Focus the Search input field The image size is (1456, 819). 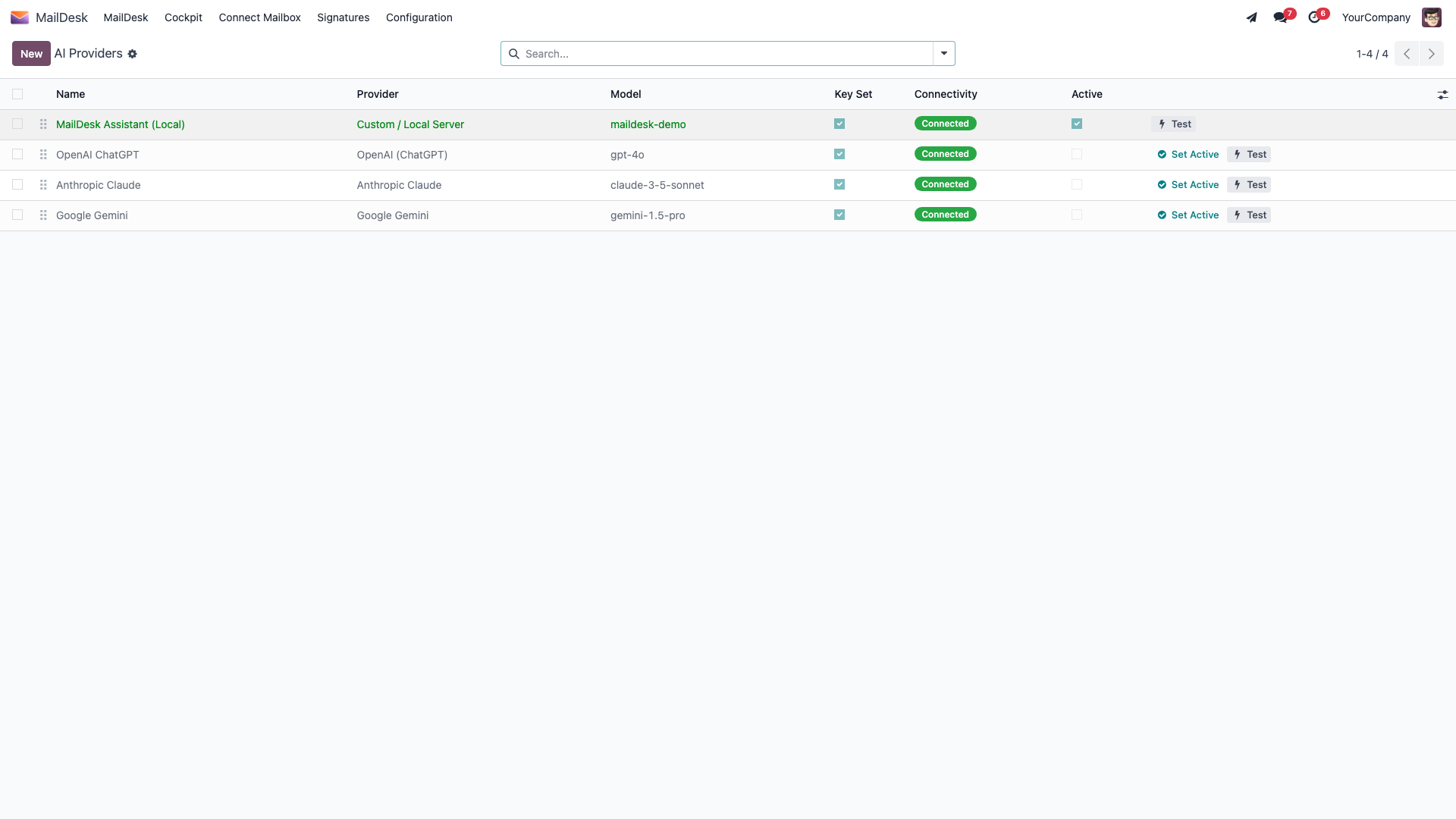726,54
